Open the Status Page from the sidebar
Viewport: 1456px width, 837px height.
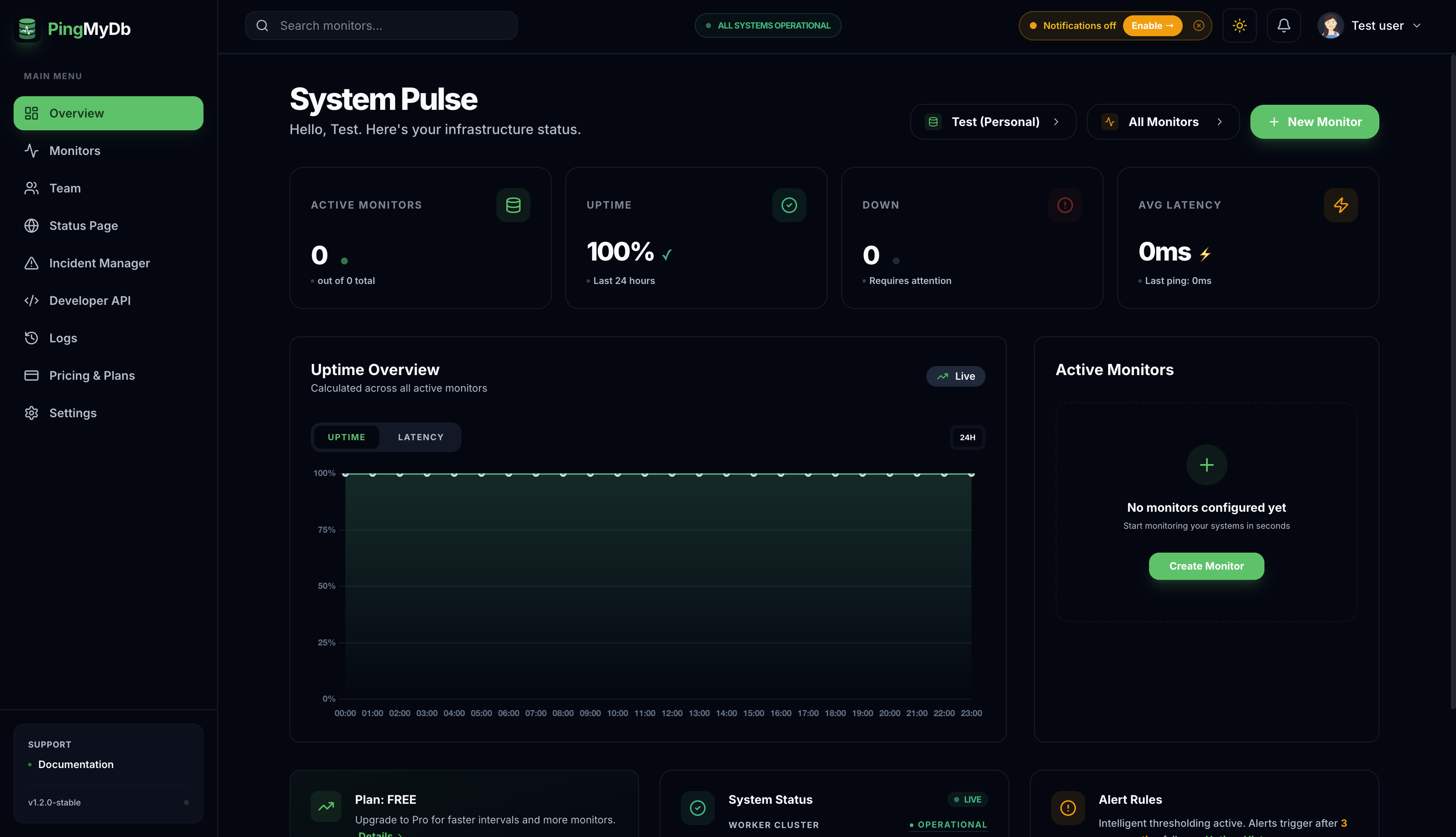point(83,225)
